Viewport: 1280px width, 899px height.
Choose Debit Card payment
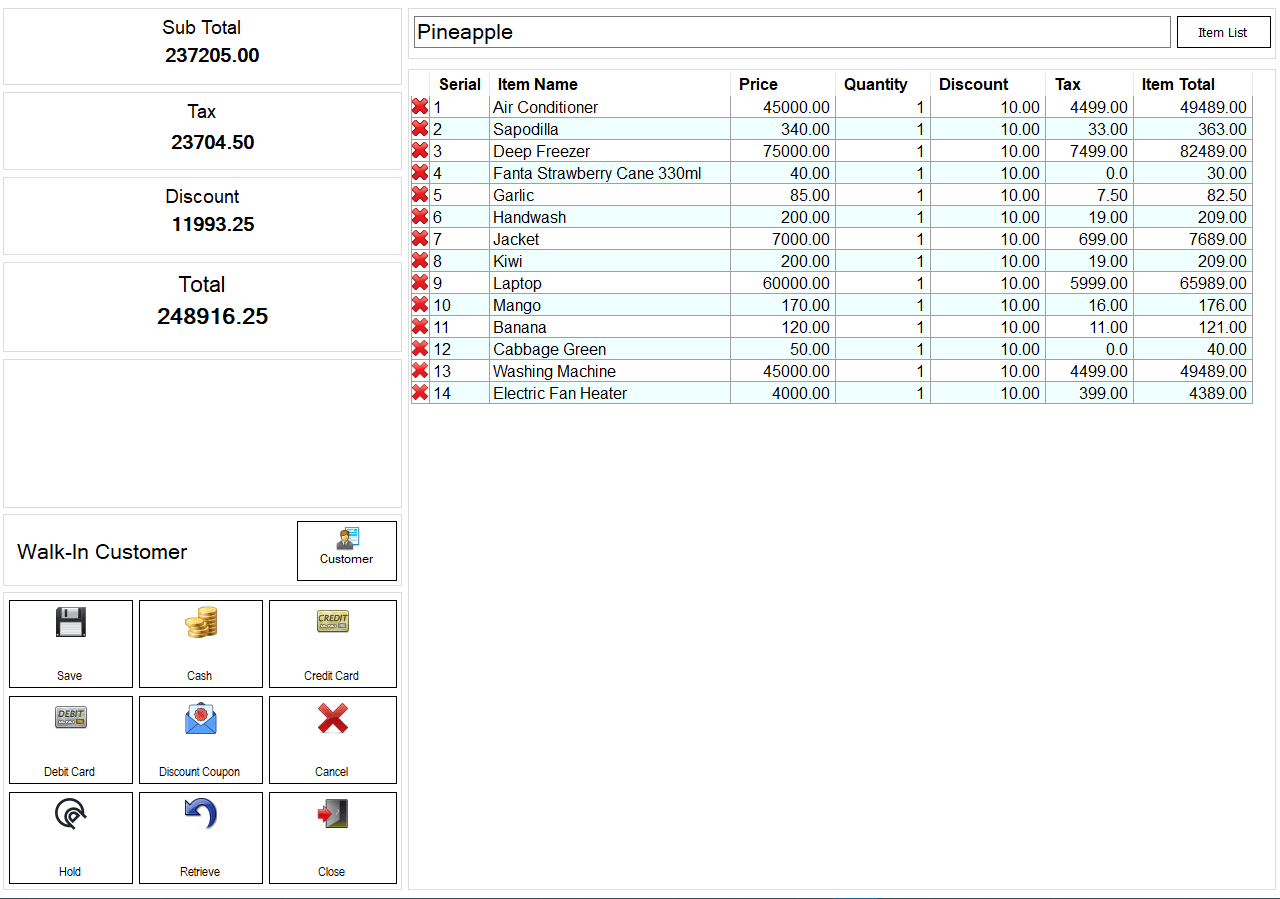(71, 740)
